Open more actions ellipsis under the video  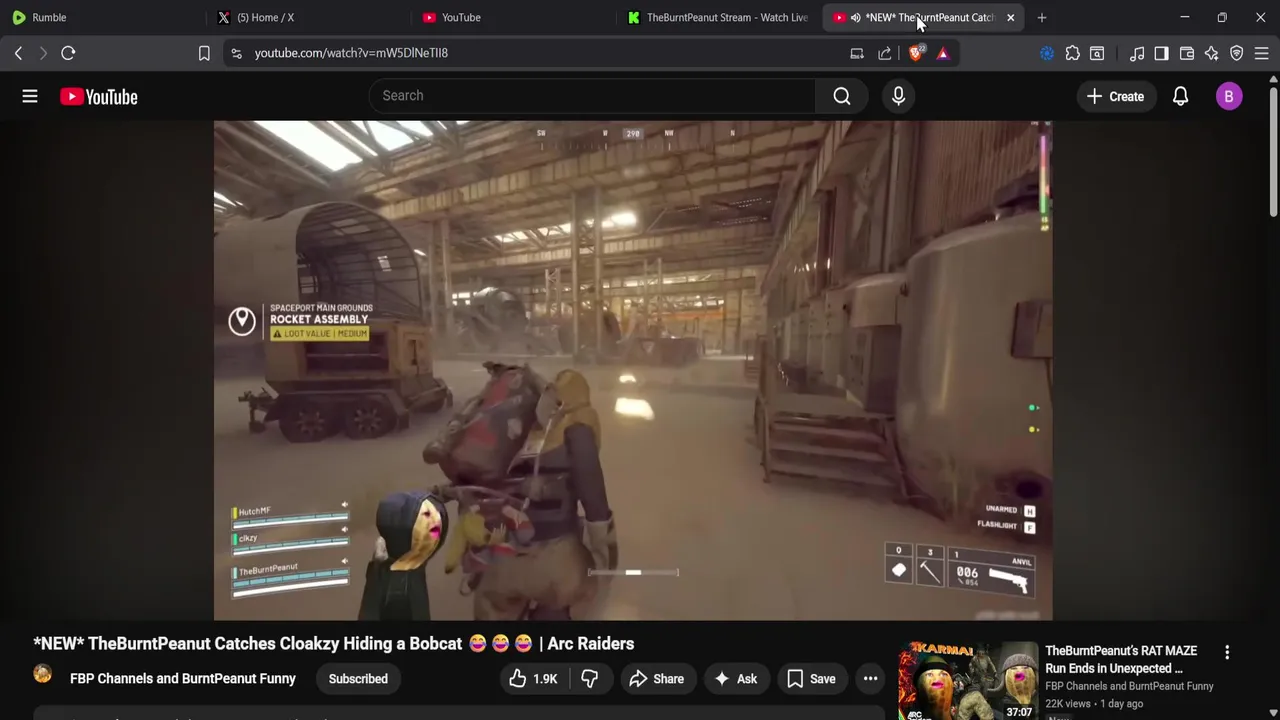pos(870,679)
